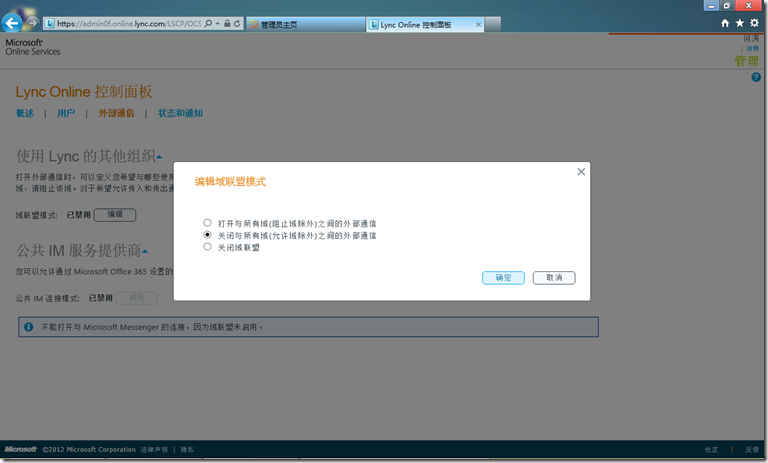Click the 注销 link at top right
The width and height of the screenshot is (768, 463).
[752, 48]
